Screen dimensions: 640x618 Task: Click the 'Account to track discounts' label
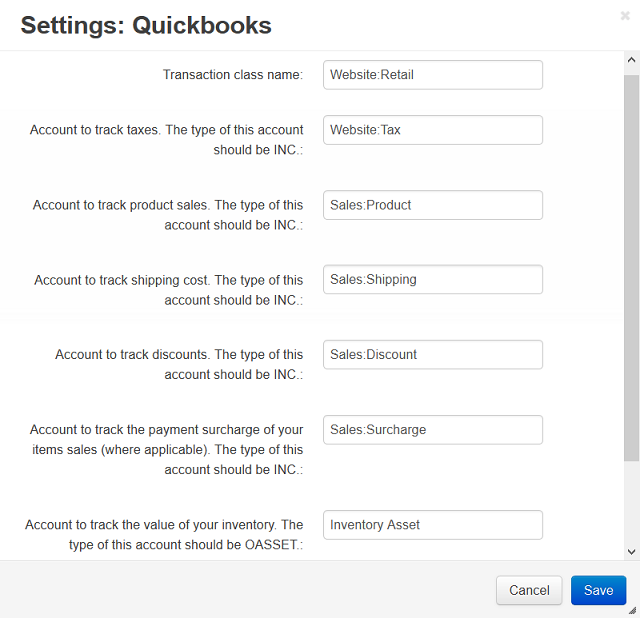click(x=179, y=364)
